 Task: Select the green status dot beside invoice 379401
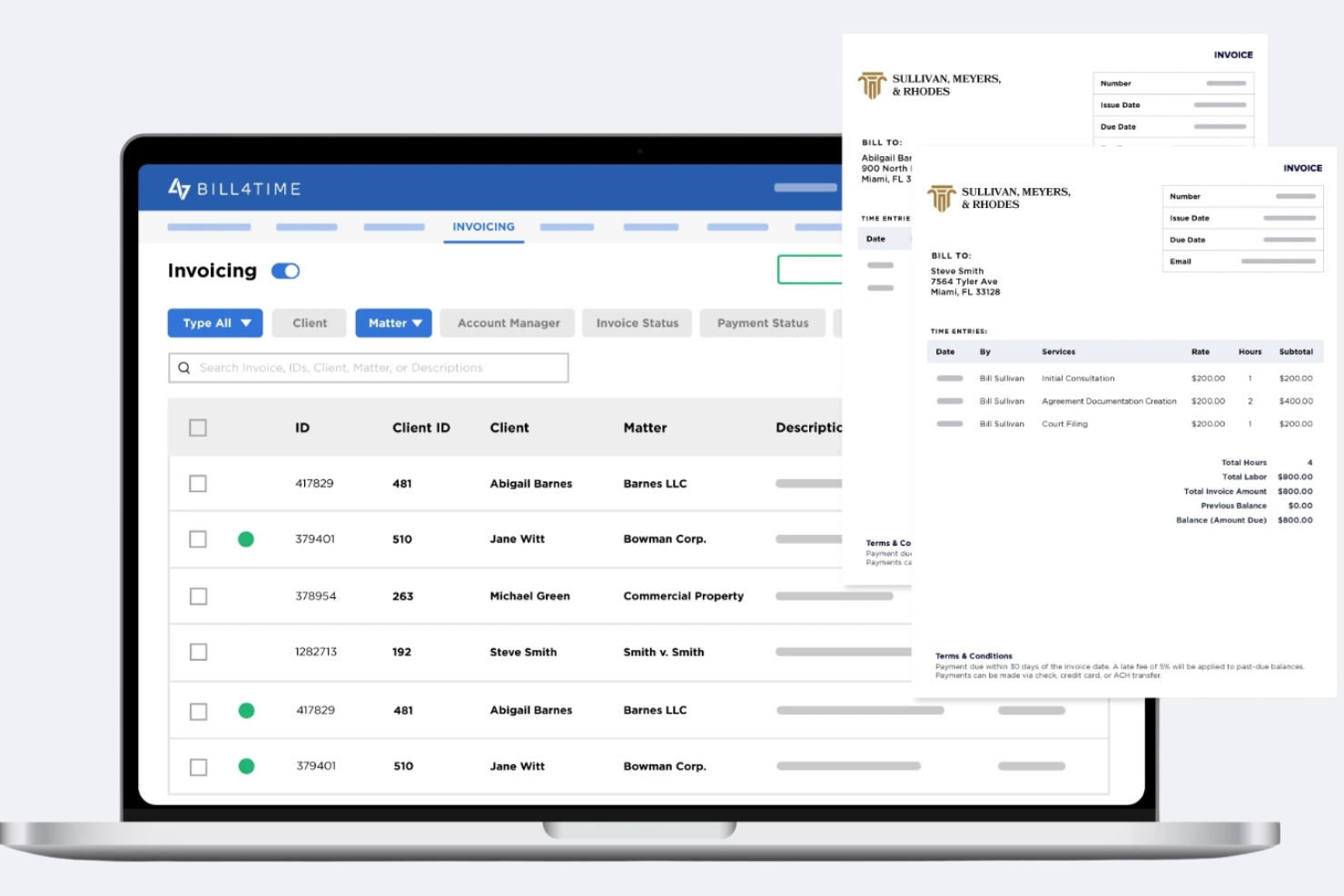(x=245, y=538)
